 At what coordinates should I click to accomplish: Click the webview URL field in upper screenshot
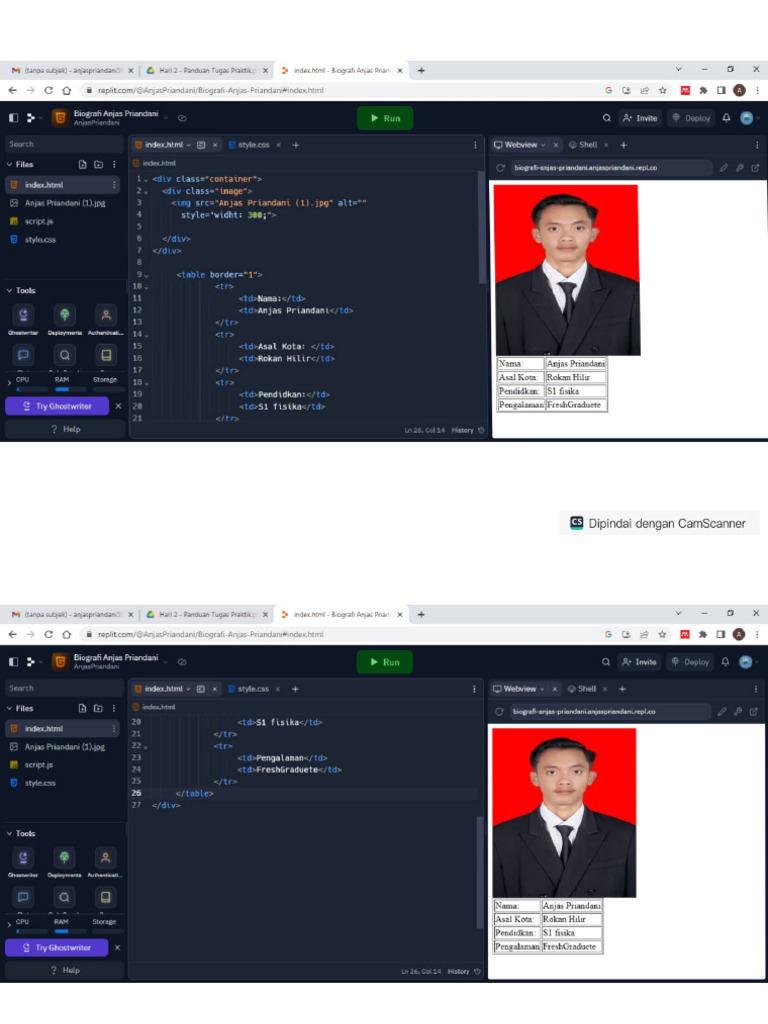[x=610, y=168]
